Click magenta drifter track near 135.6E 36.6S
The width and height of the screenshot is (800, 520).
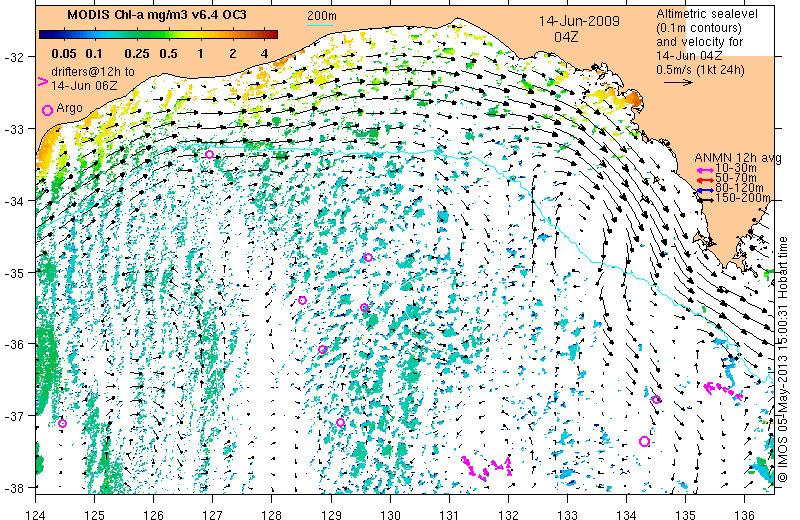723,391
